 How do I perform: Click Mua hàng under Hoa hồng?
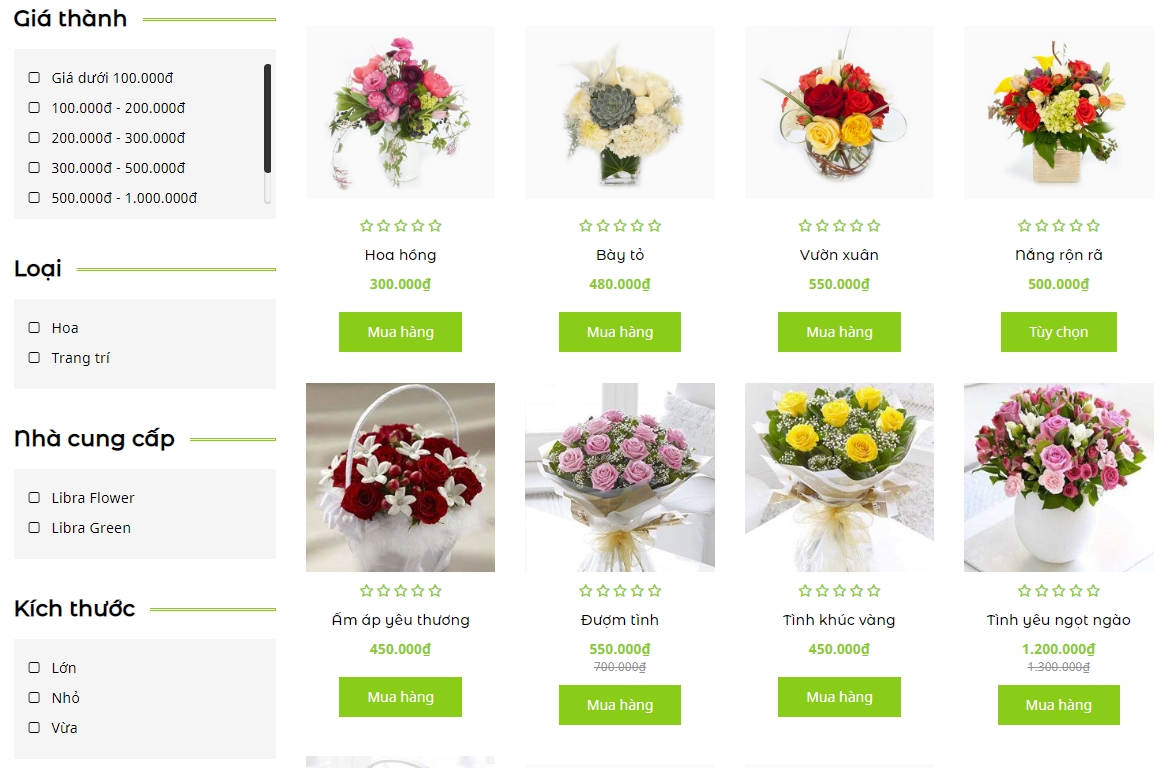click(400, 332)
